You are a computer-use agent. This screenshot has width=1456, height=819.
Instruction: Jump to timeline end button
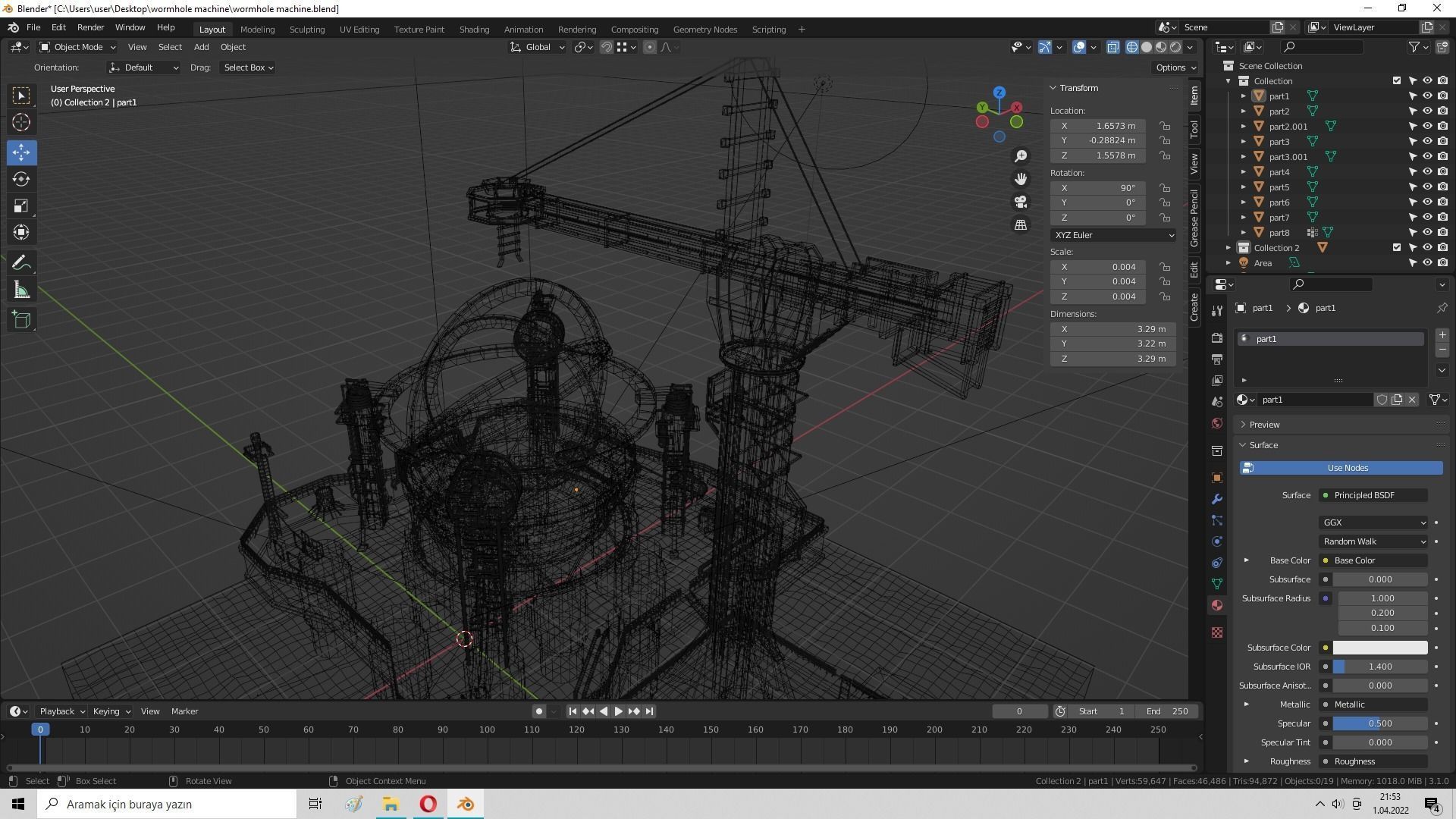coord(649,711)
